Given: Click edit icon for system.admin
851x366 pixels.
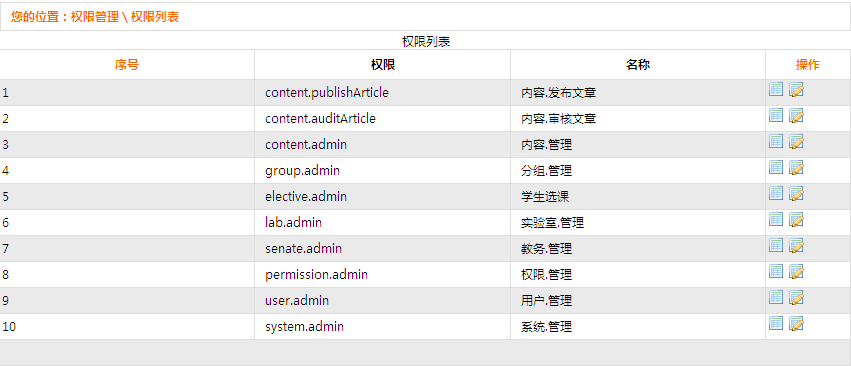Looking at the screenshot, I should pos(796,324).
